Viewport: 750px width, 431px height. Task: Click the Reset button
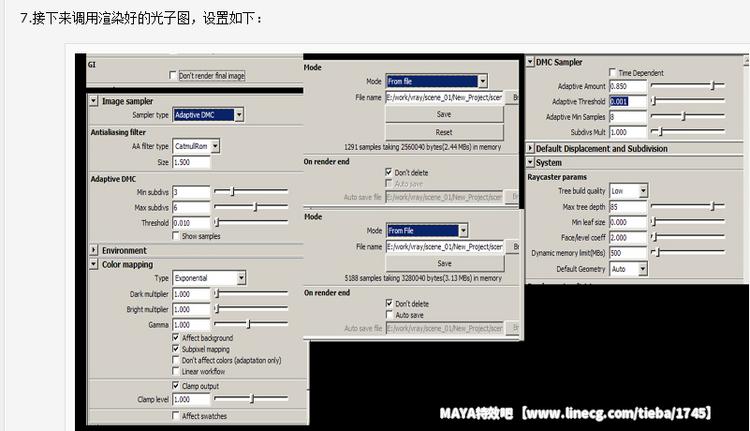click(444, 132)
